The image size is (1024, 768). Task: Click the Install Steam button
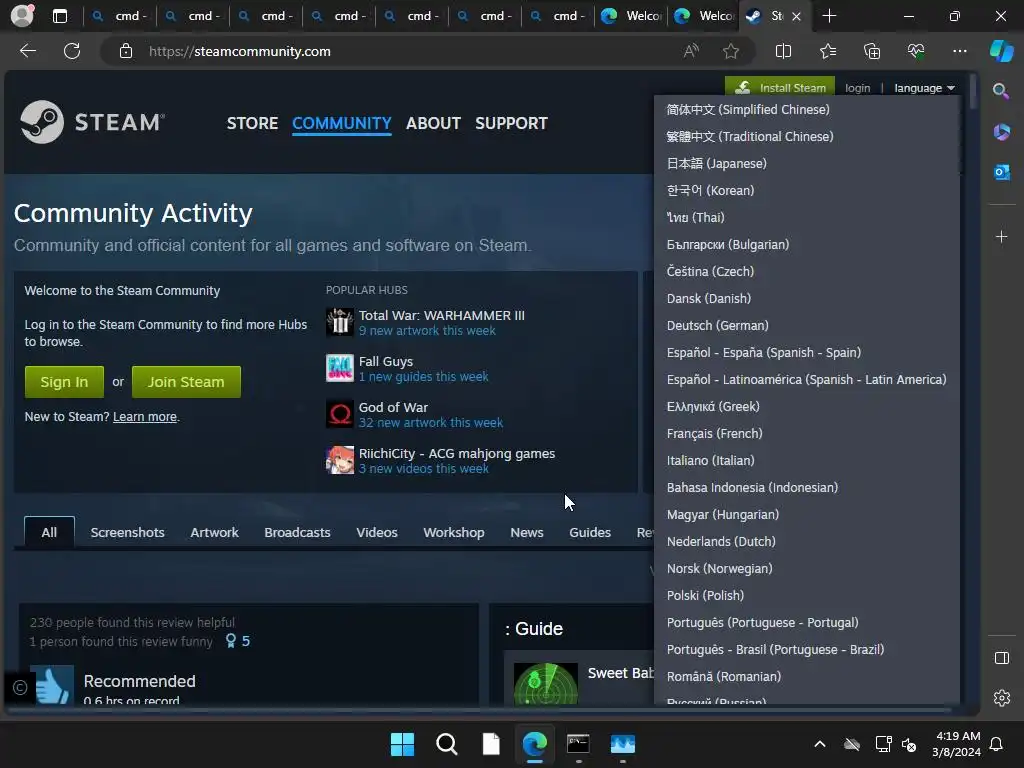click(780, 88)
